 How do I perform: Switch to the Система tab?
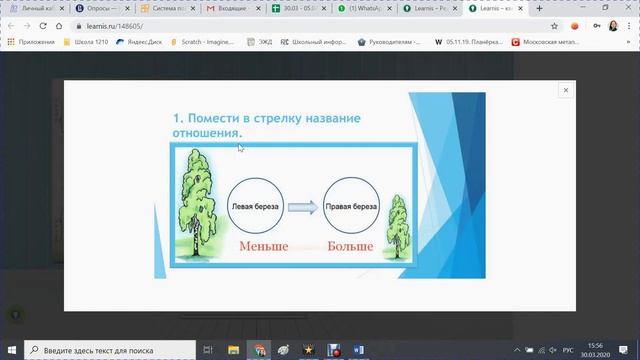pyautogui.click(x=168, y=8)
